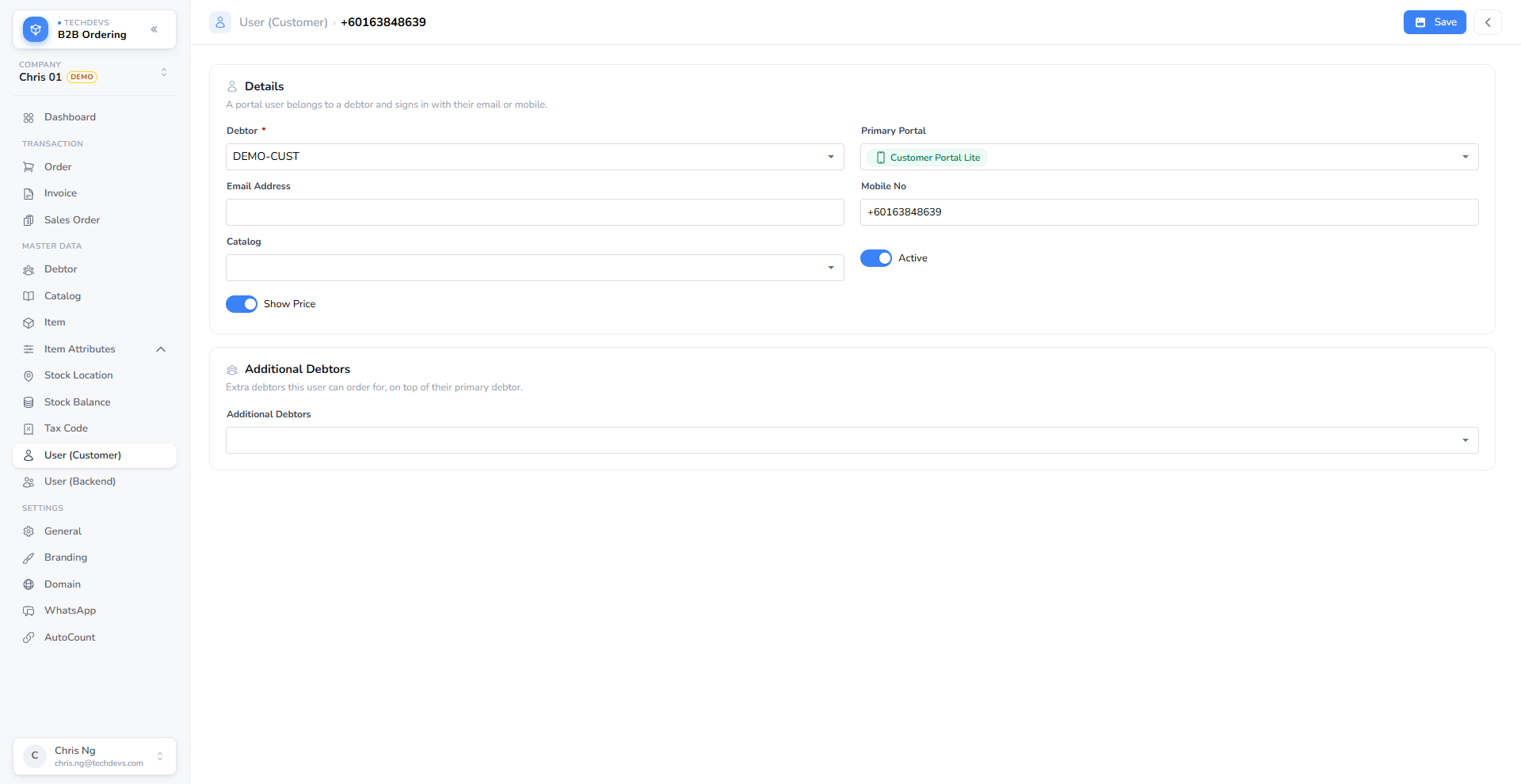The image size is (1521, 784).
Task: Open User (Backend) menu item
Action: coord(94,481)
